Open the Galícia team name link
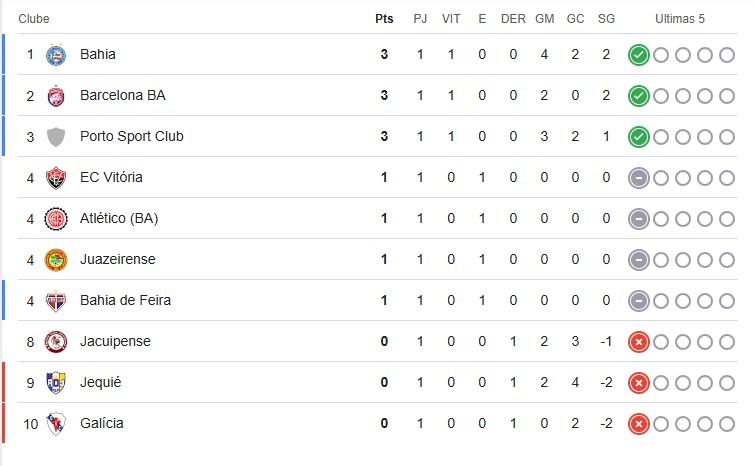Image resolution: width=754 pixels, height=466 pixels. pos(102,423)
